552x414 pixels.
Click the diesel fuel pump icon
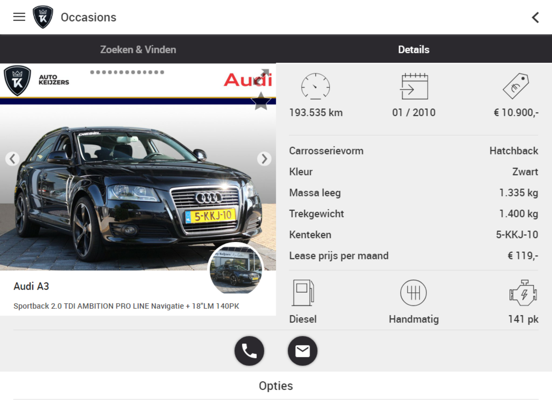303,293
